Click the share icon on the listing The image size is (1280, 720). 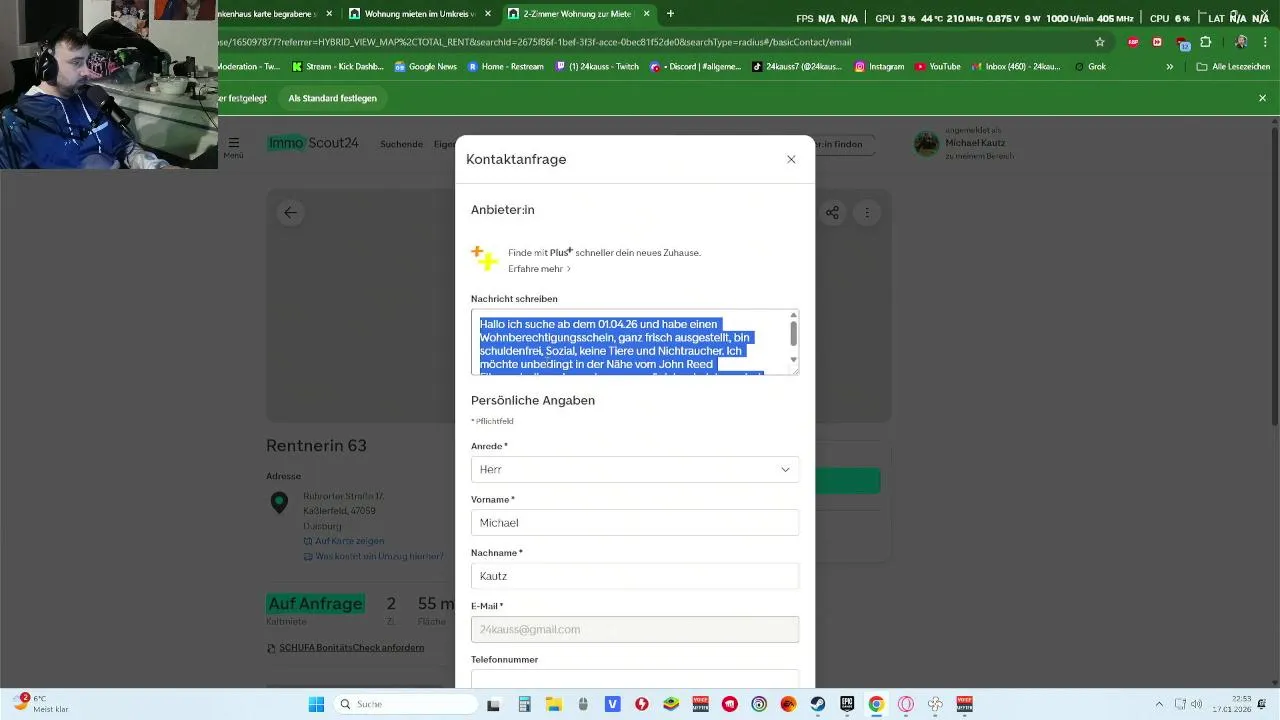click(x=832, y=212)
